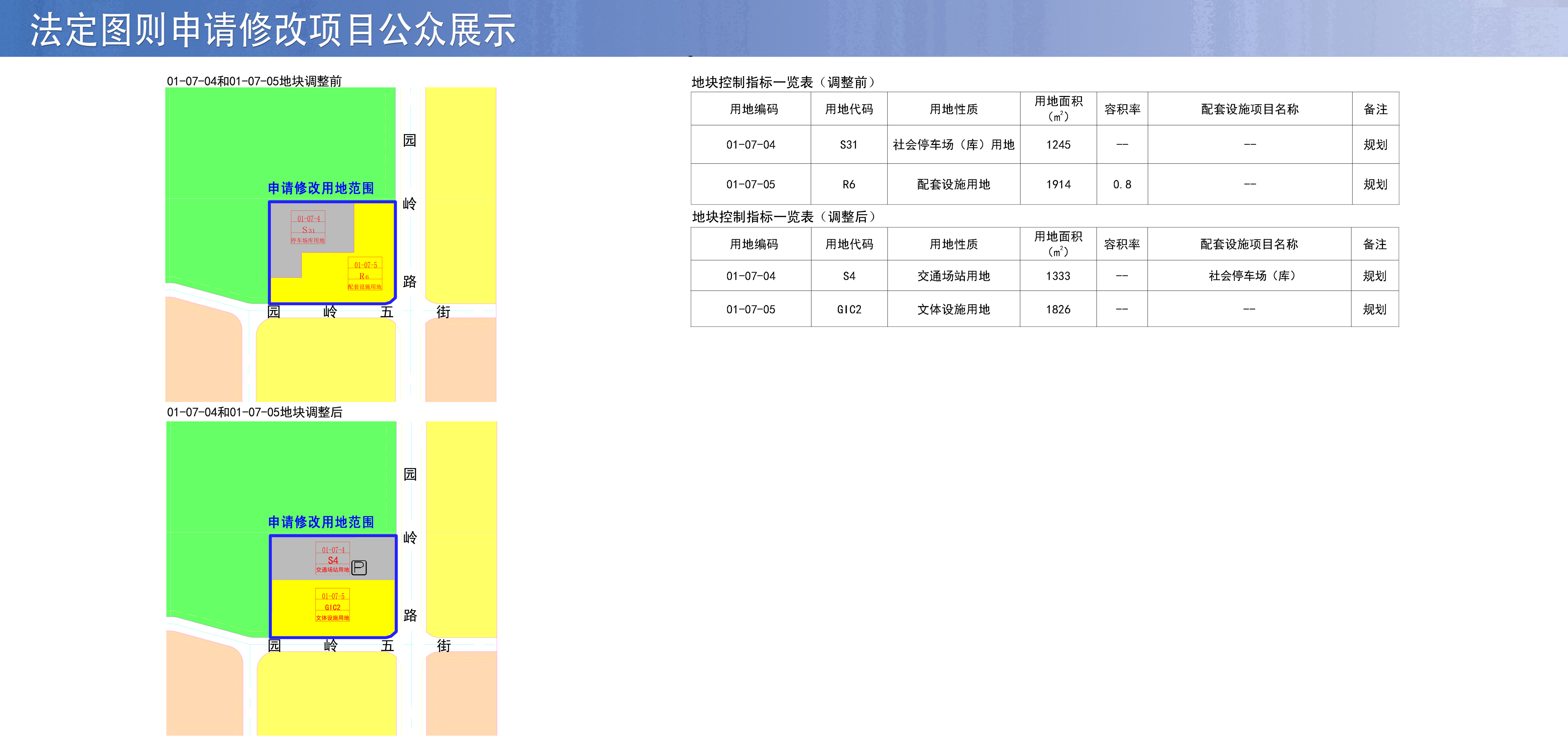Click the 文体设施用地 table cell
This screenshot has width=1568, height=746.
coord(953,309)
